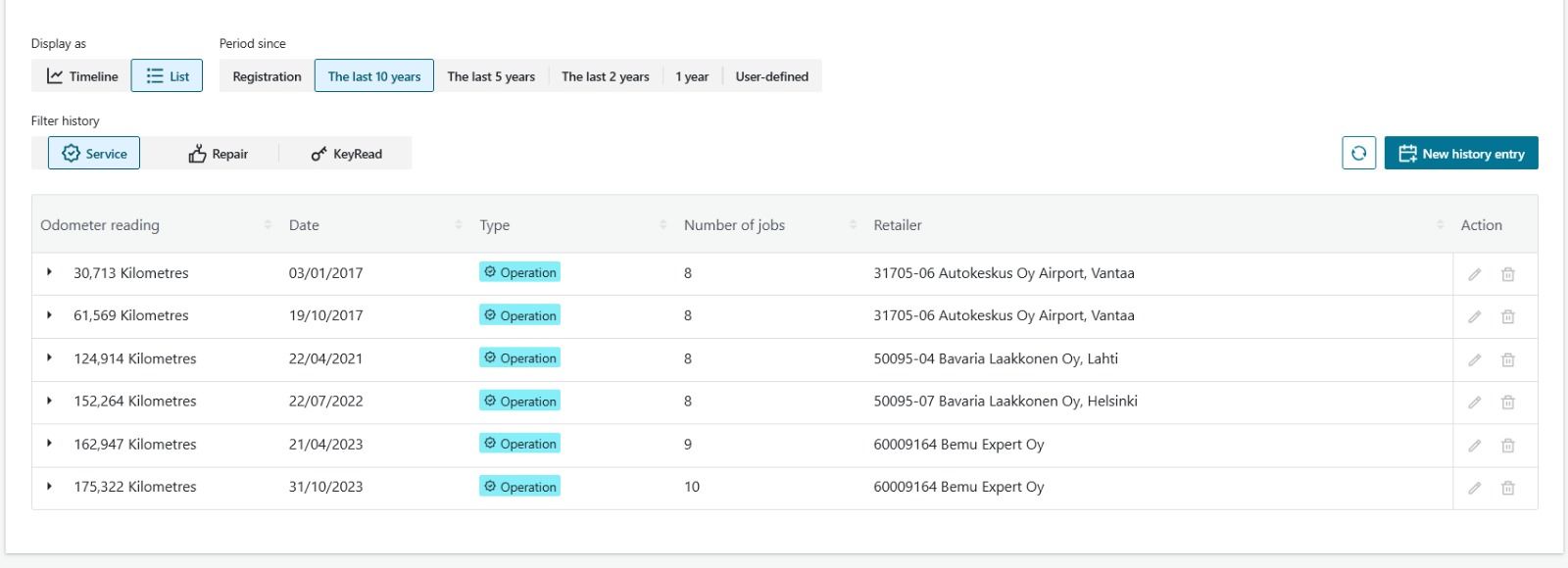The image size is (1568, 568).
Task: Select The last 5 years period
Action: pyautogui.click(x=491, y=75)
